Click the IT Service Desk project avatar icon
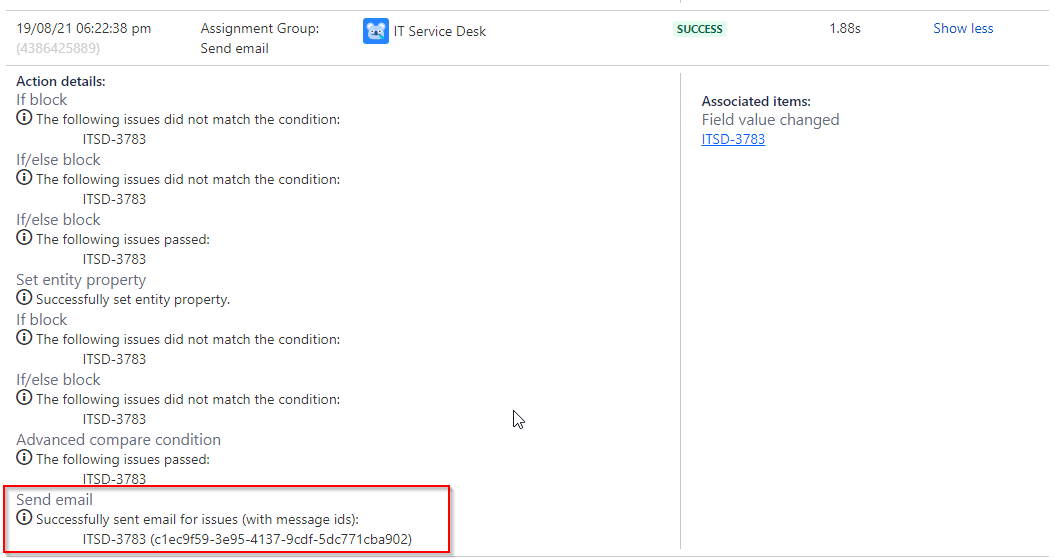Viewport: 1063px width, 558px height. click(x=376, y=31)
